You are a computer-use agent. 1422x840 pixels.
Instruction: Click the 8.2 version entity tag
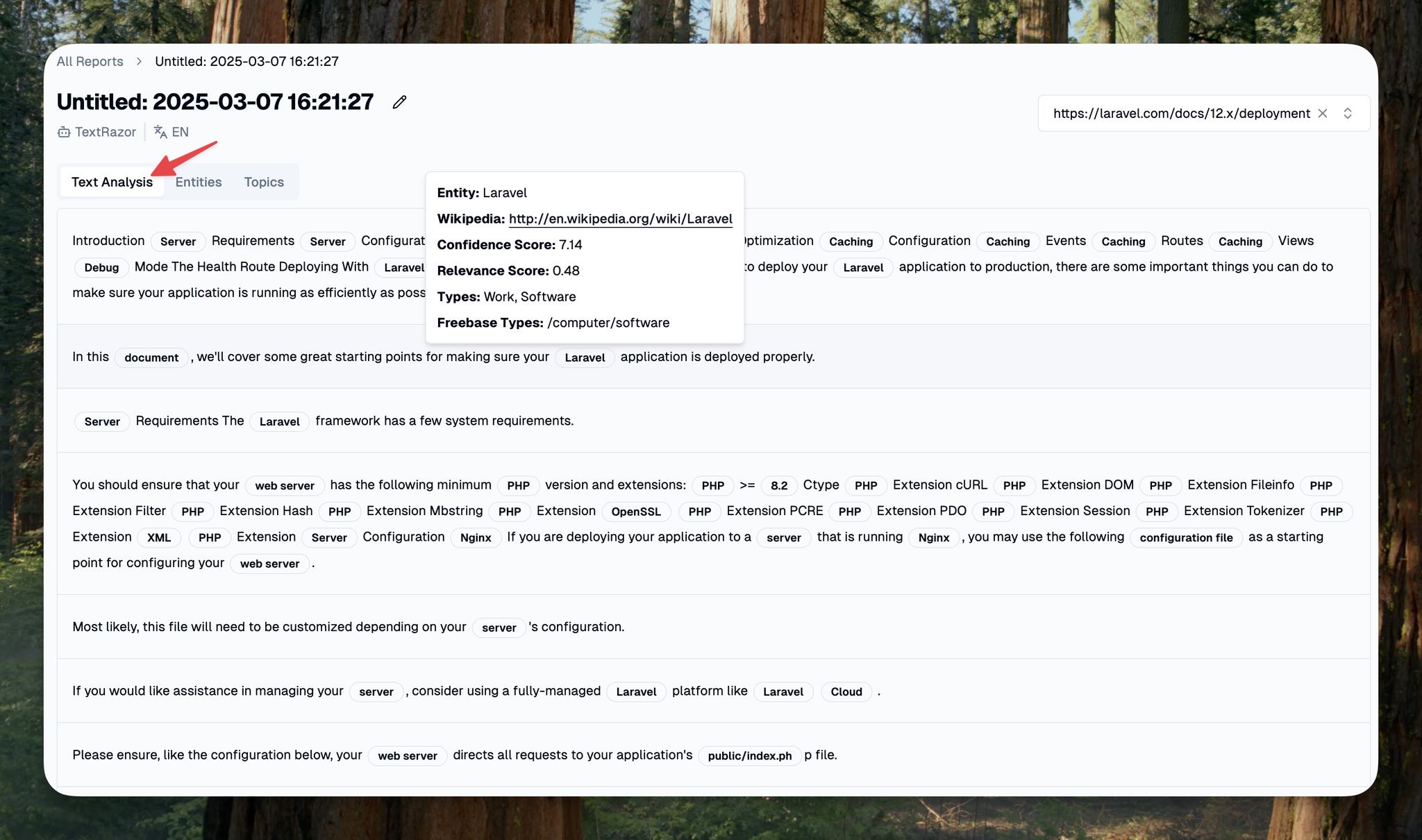[778, 485]
